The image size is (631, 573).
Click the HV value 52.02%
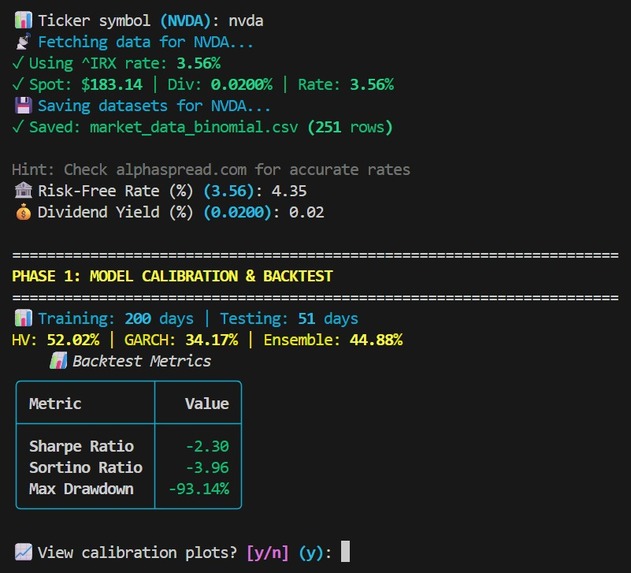pyautogui.click(x=73, y=340)
